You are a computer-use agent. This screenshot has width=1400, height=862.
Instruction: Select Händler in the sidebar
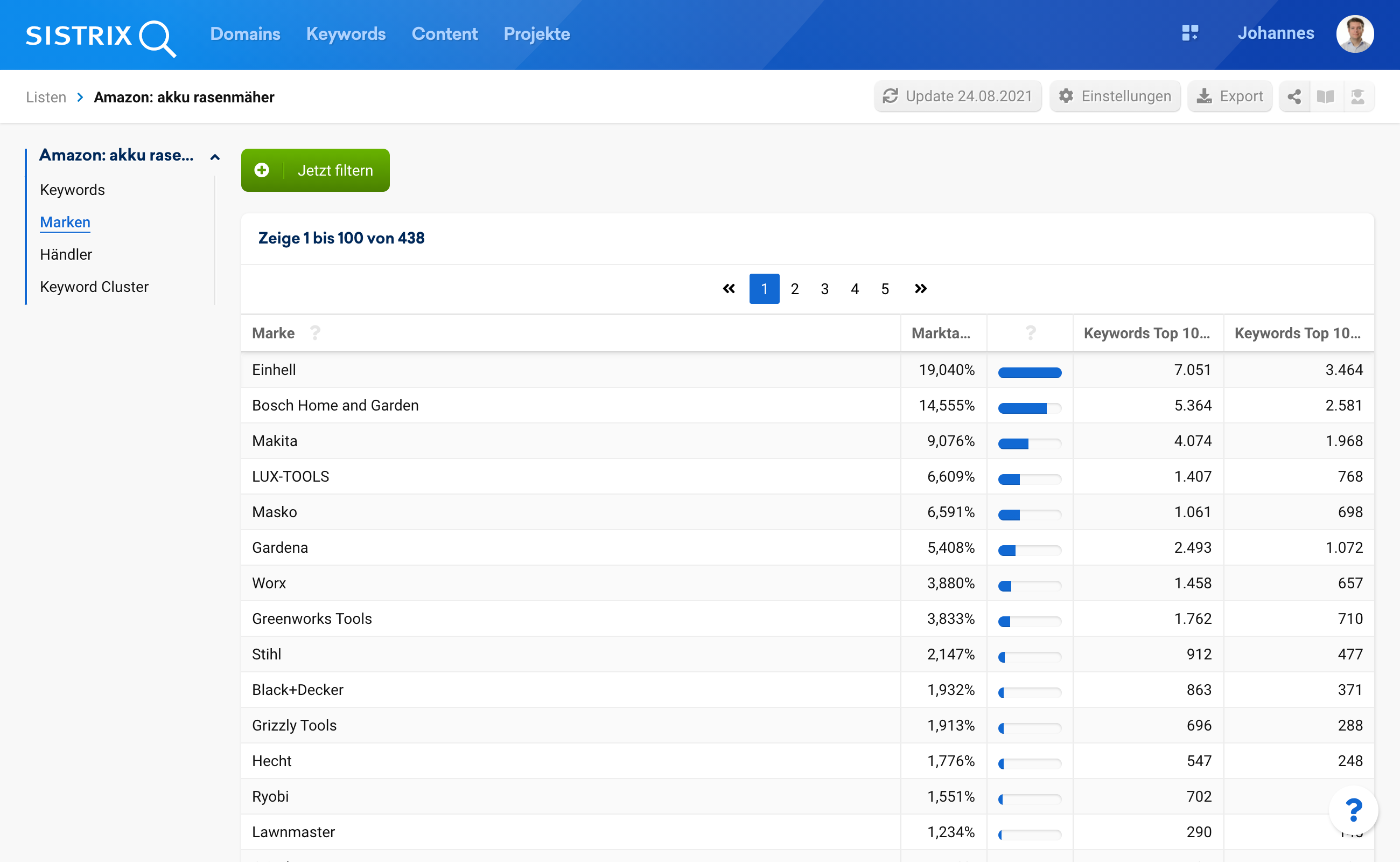coord(66,254)
